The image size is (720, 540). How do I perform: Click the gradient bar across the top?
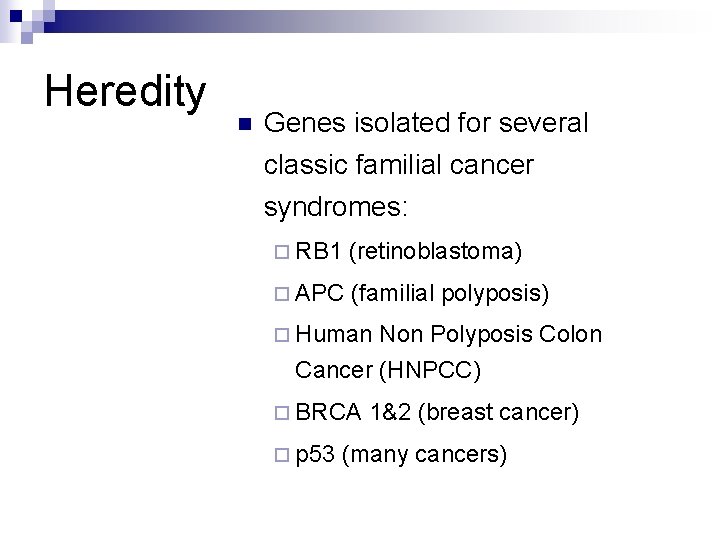pyautogui.click(x=400, y=18)
